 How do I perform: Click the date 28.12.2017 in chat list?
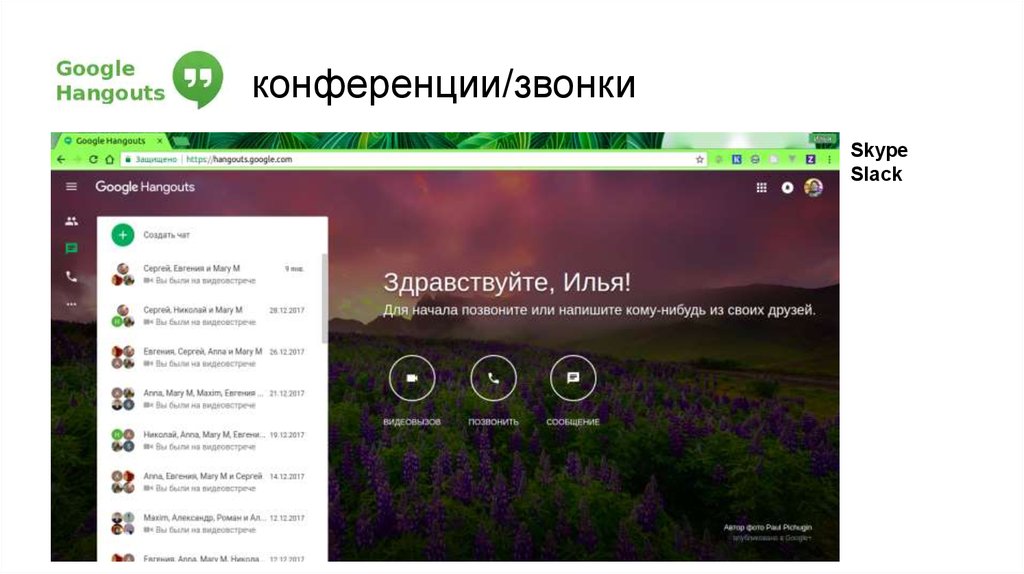click(287, 310)
